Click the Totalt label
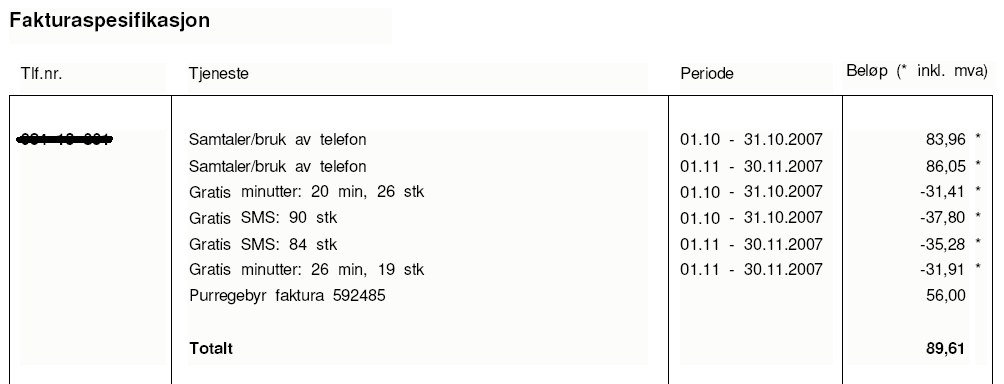The image size is (1004, 384). (211, 349)
